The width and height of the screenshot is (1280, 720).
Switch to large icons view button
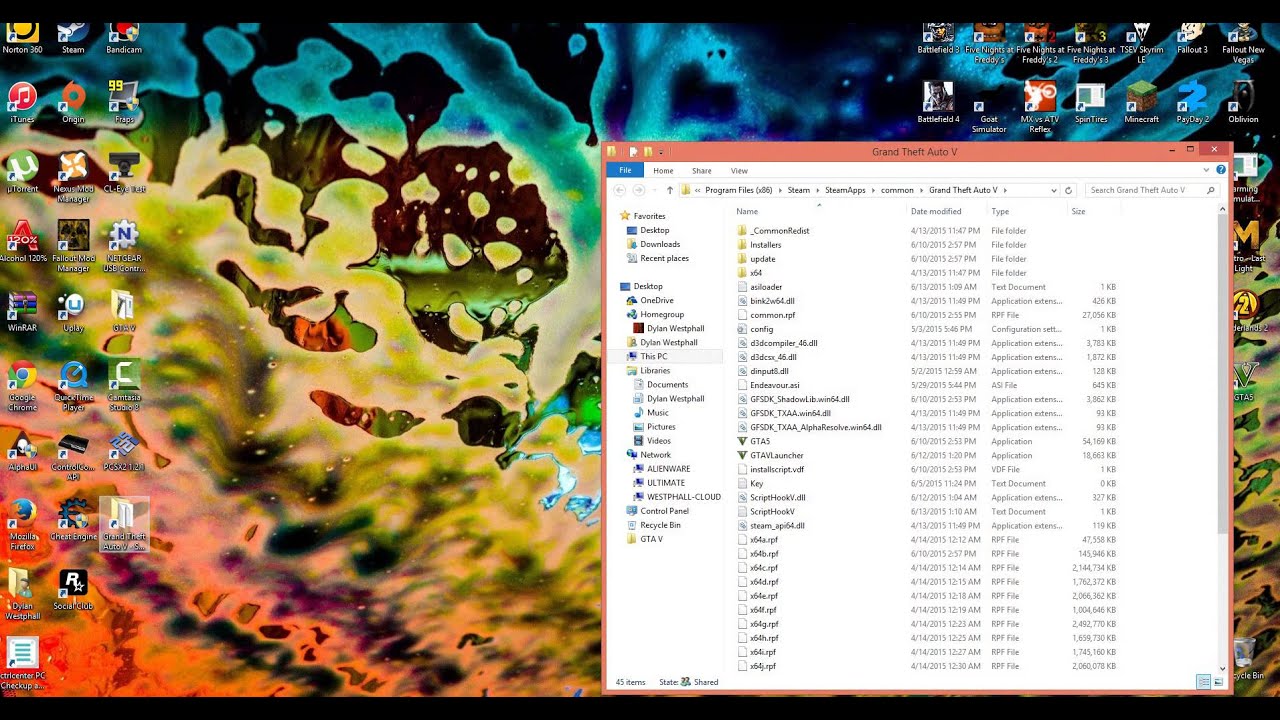click(1218, 682)
